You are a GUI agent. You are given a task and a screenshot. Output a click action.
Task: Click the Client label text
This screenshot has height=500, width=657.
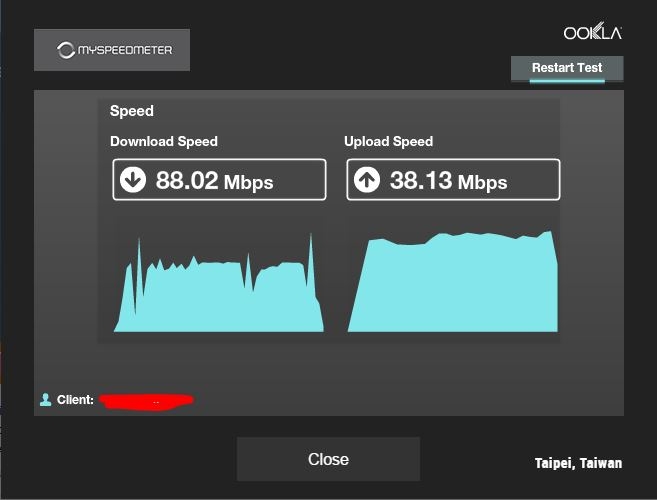click(x=75, y=400)
